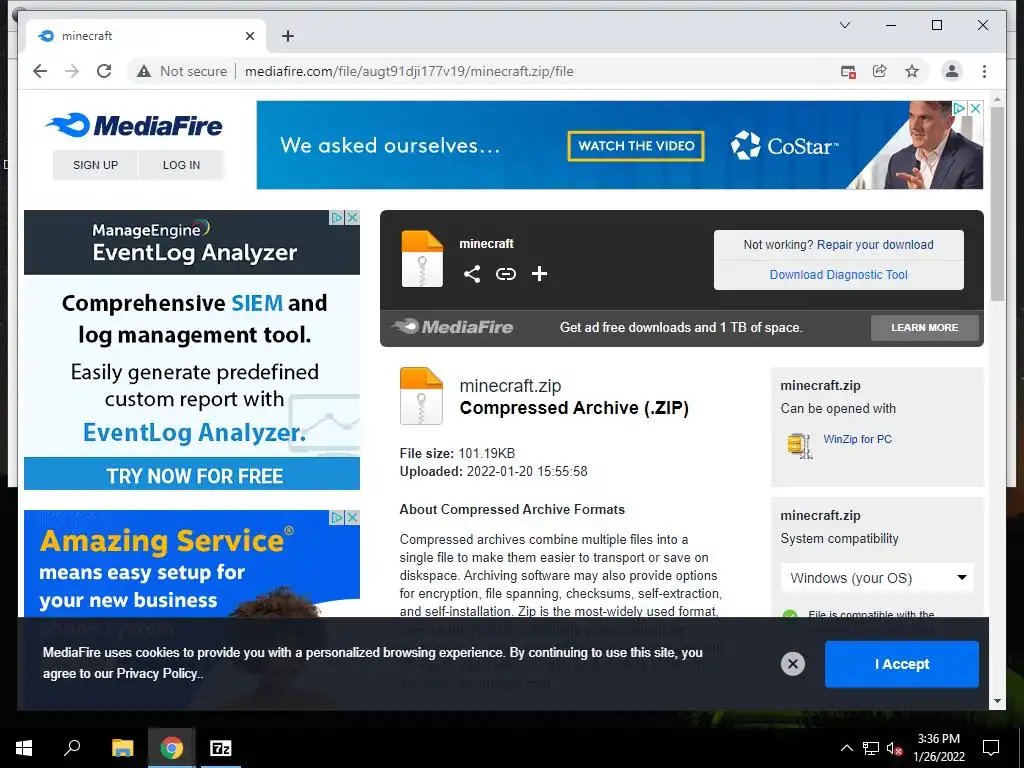
Task: Open 7-Zip from taskbar
Action: click(221, 748)
